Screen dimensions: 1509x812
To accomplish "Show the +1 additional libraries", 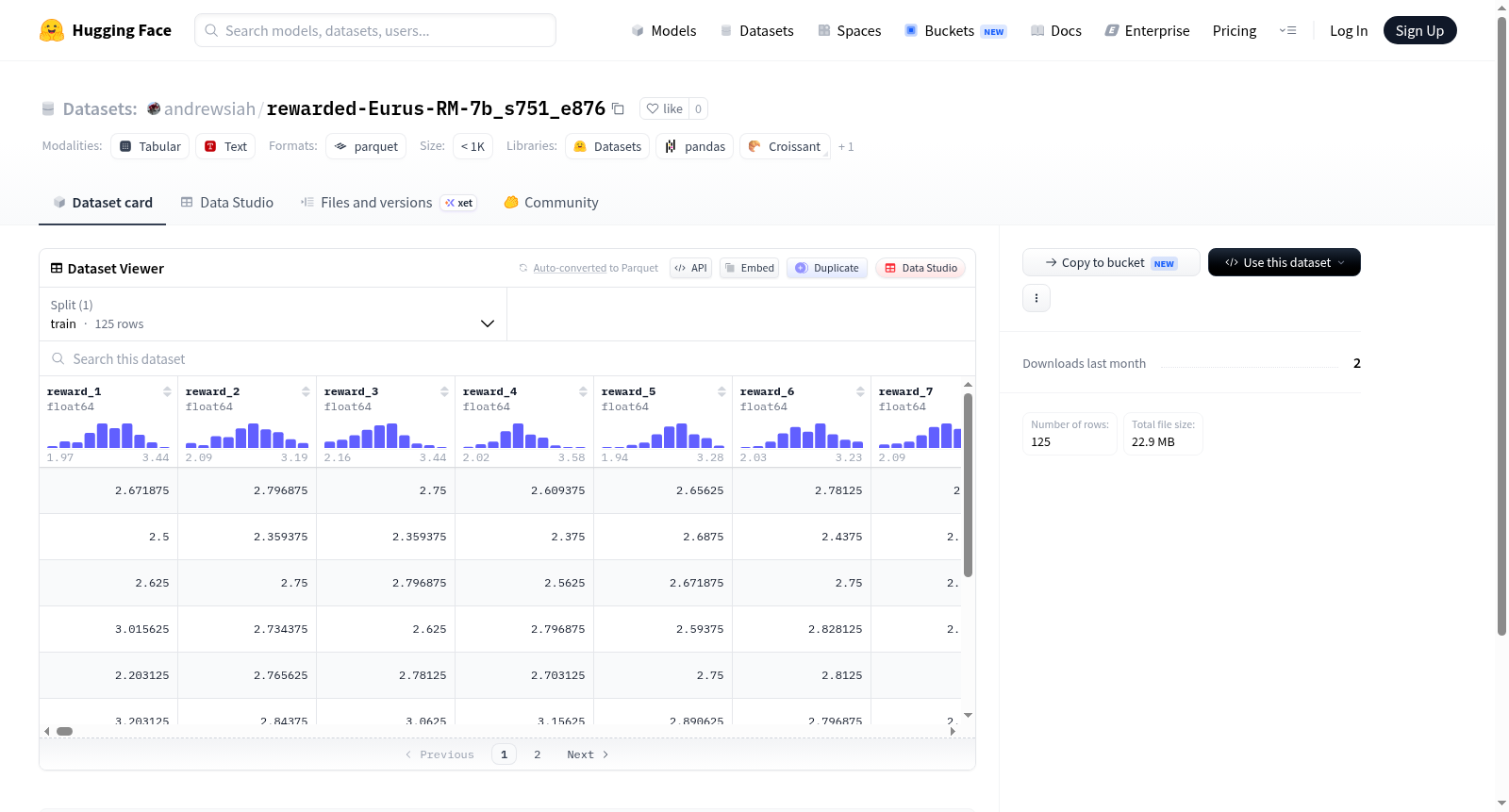I will point(846,147).
